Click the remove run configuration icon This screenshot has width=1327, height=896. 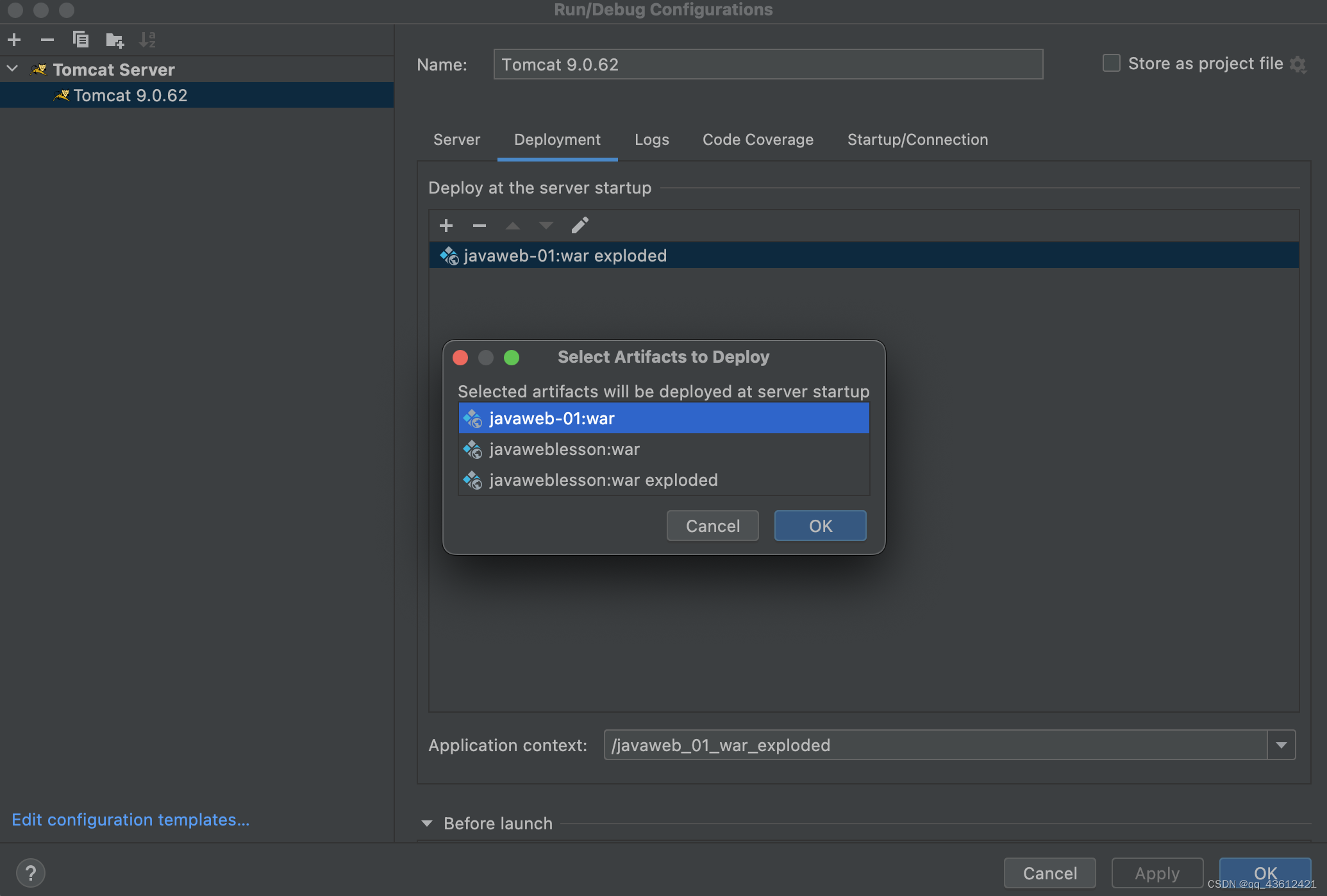pyautogui.click(x=47, y=39)
